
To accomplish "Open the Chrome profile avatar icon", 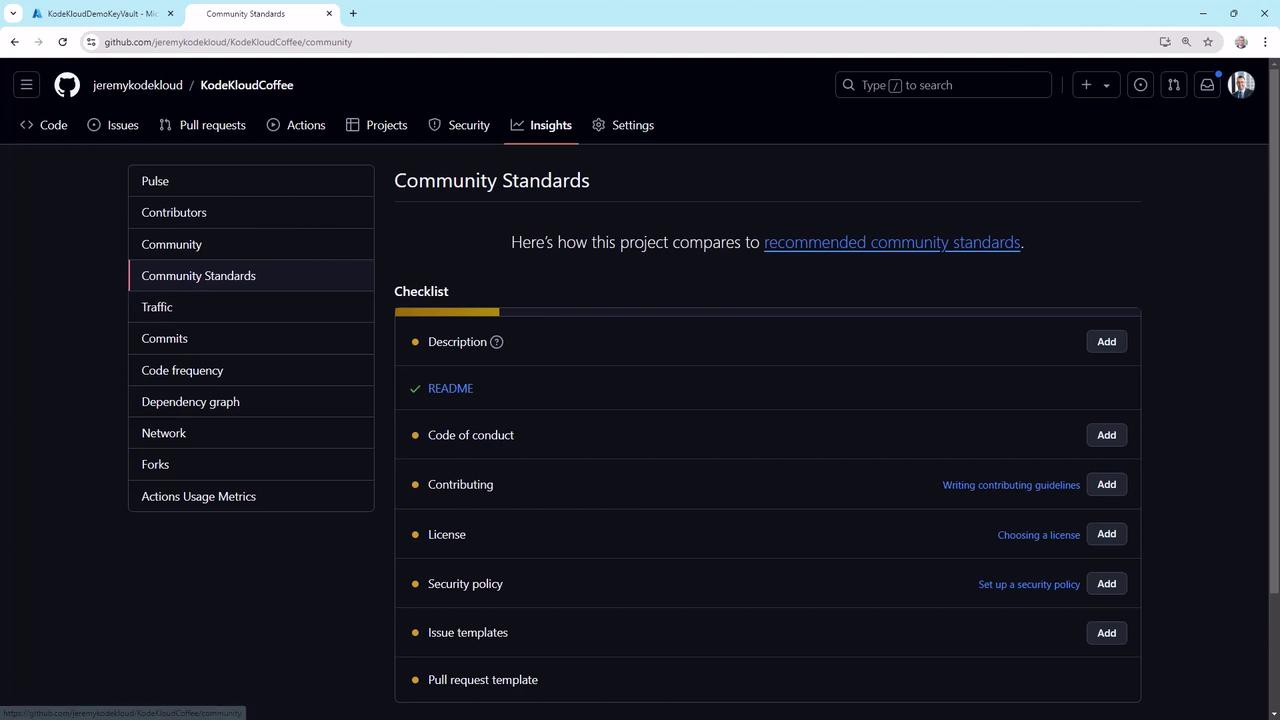I will coord(1241,42).
